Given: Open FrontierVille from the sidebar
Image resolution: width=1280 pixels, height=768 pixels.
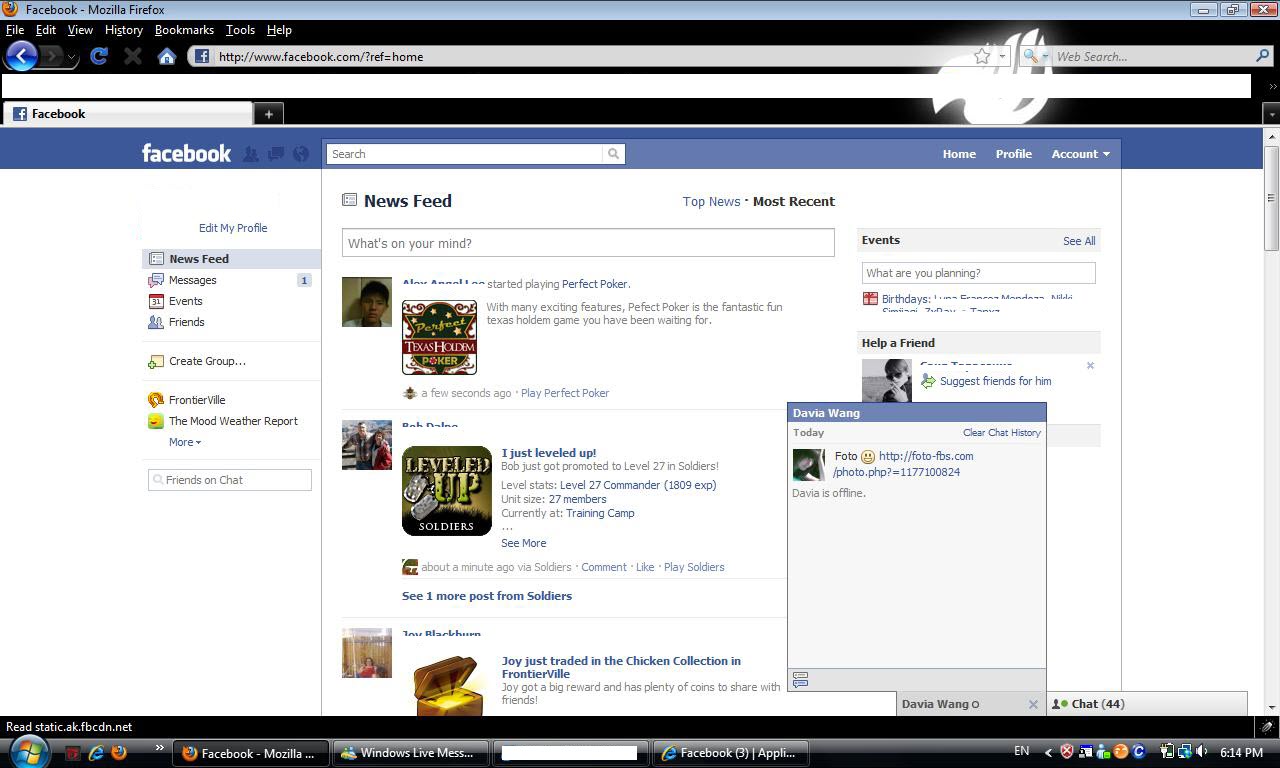Looking at the screenshot, I should pyautogui.click(x=197, y=400).
